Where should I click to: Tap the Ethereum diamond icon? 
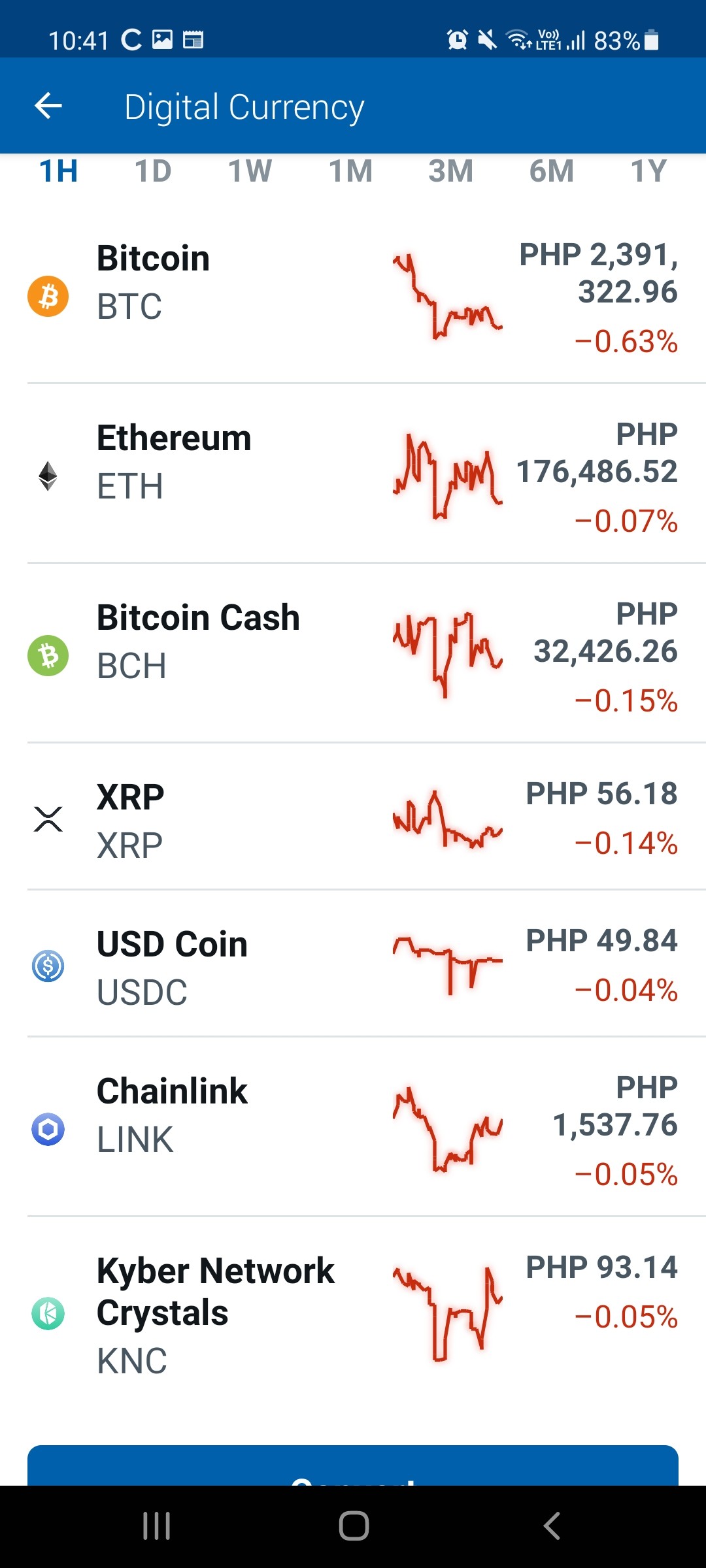pyautogui.click(x=48, y=476)
